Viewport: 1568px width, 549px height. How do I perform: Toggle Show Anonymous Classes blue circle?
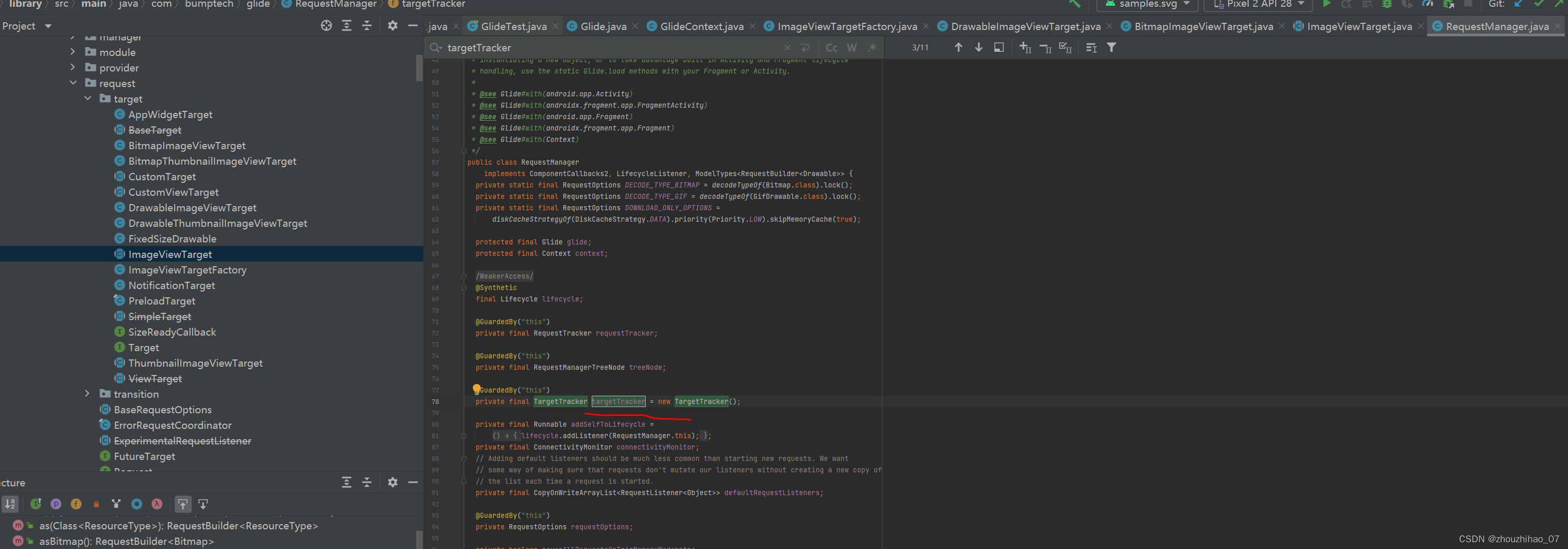click(x=137, y=503)
